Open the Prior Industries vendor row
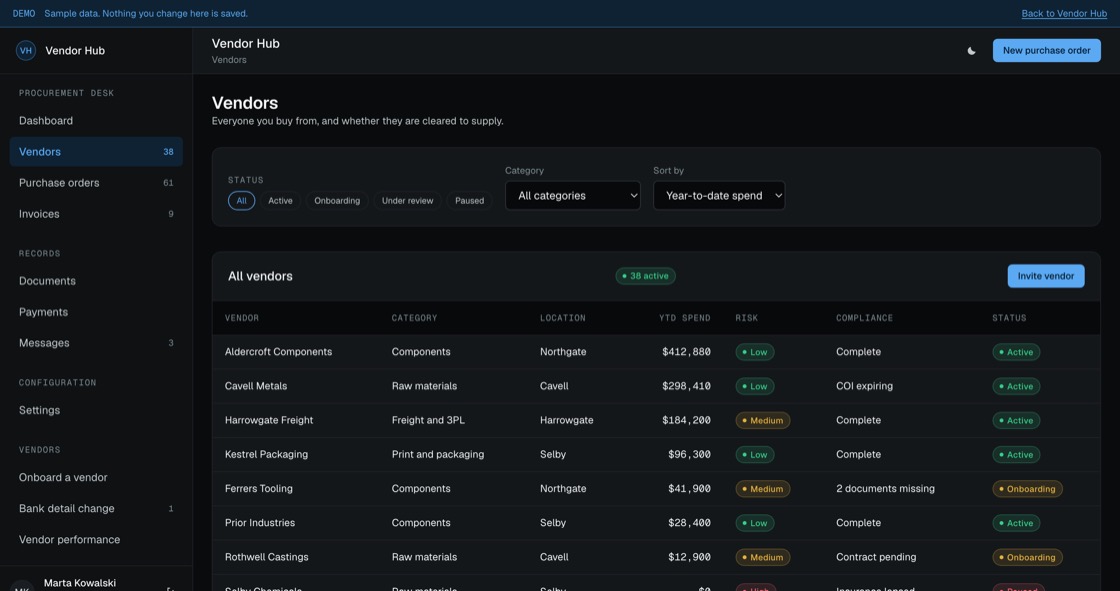Image resolution: width=1120 pixels, height=591 pixels. [656, 523]
